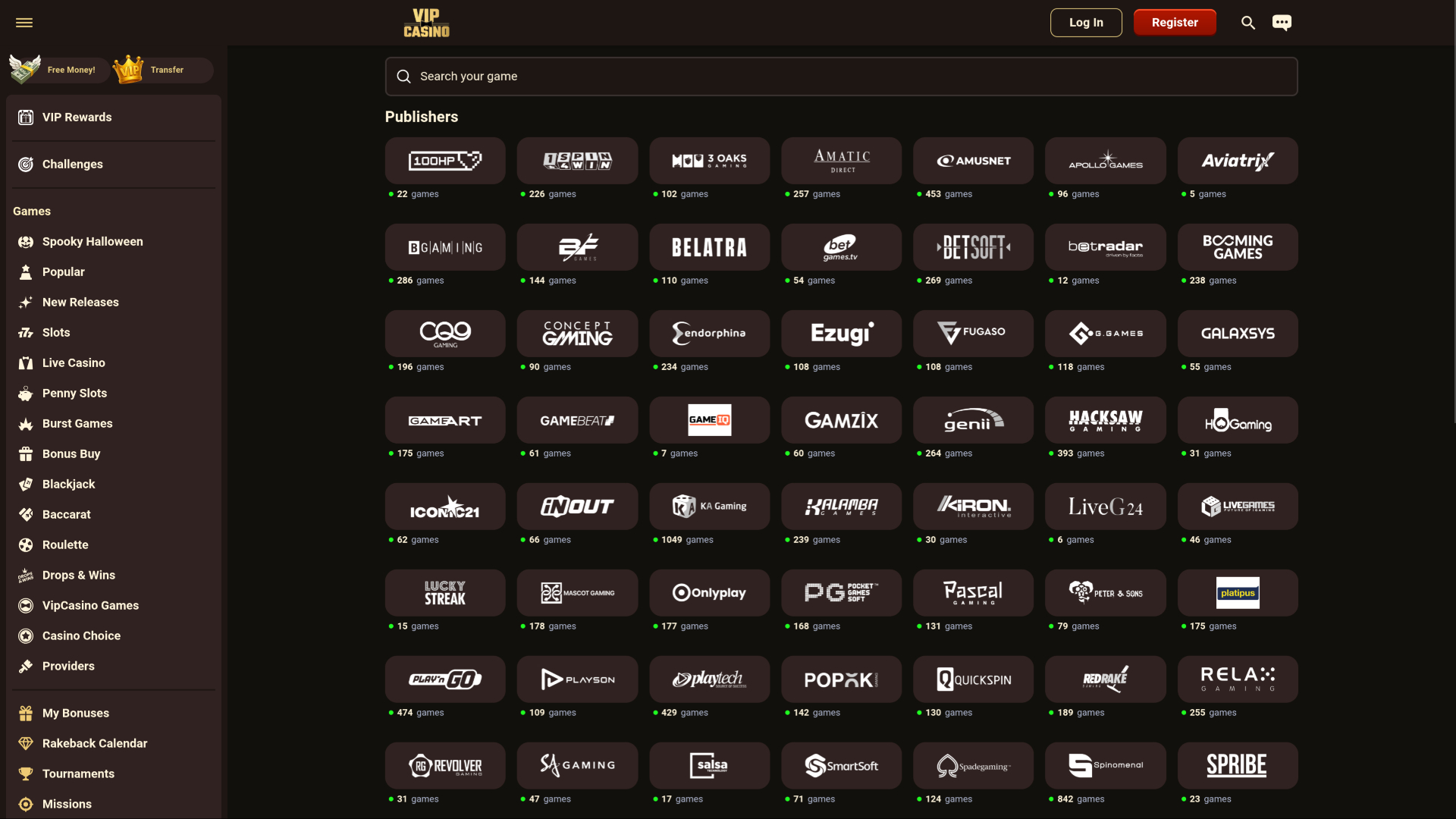Select the Slots 777 icon
The image size is (1456, 819).
[26, 332]
